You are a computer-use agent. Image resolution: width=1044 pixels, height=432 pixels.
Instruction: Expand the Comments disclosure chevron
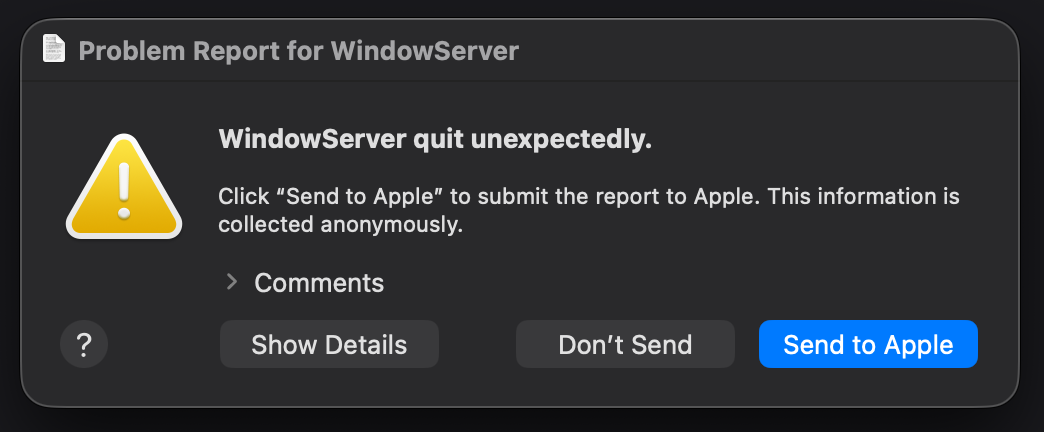tap(232, 282)
